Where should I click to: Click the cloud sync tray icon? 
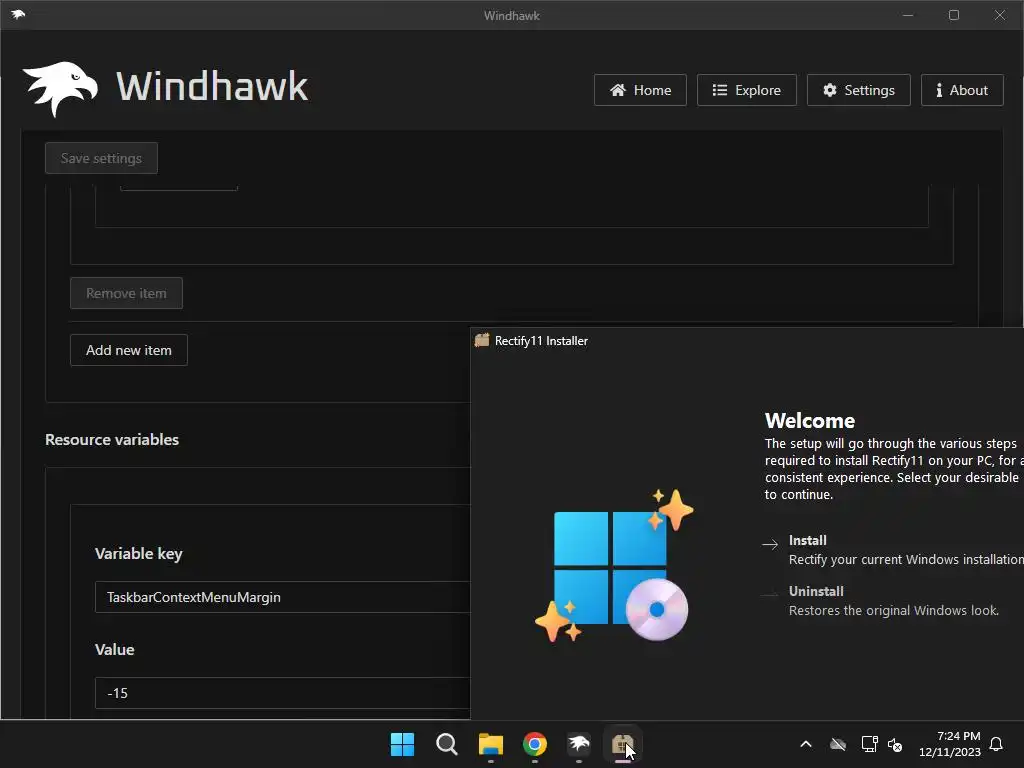pos(838,744)
